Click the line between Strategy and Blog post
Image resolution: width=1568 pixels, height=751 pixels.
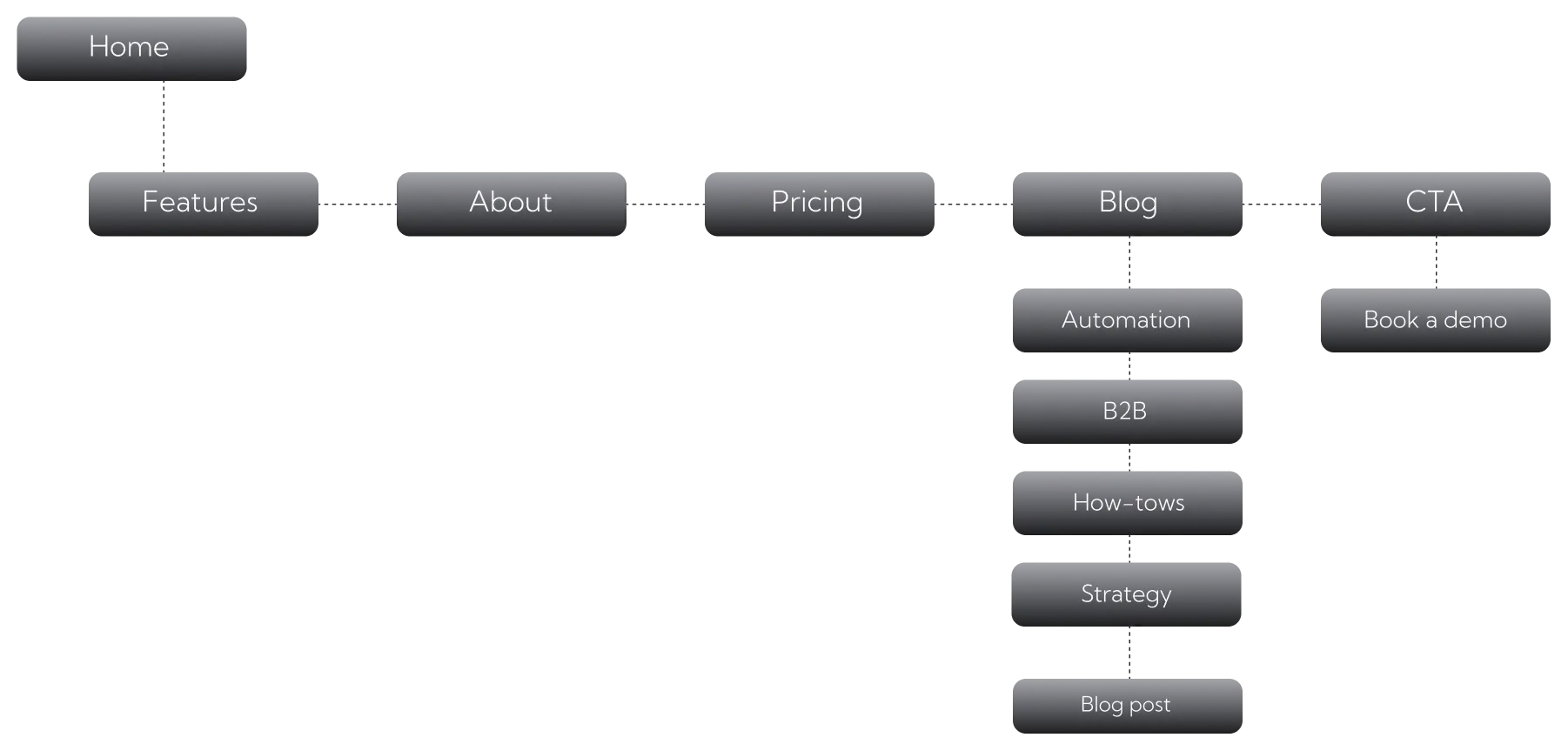coord(1130,651)
